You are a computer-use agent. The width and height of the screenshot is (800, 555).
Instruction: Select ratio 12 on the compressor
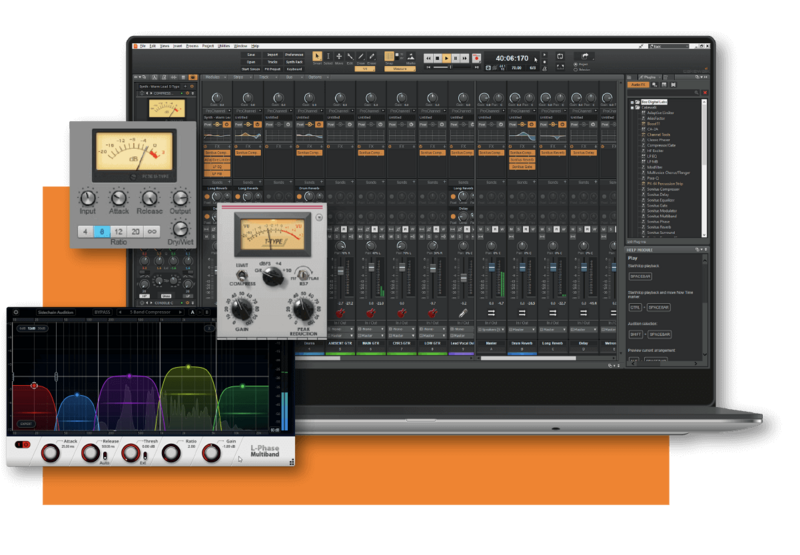[117, 231]
